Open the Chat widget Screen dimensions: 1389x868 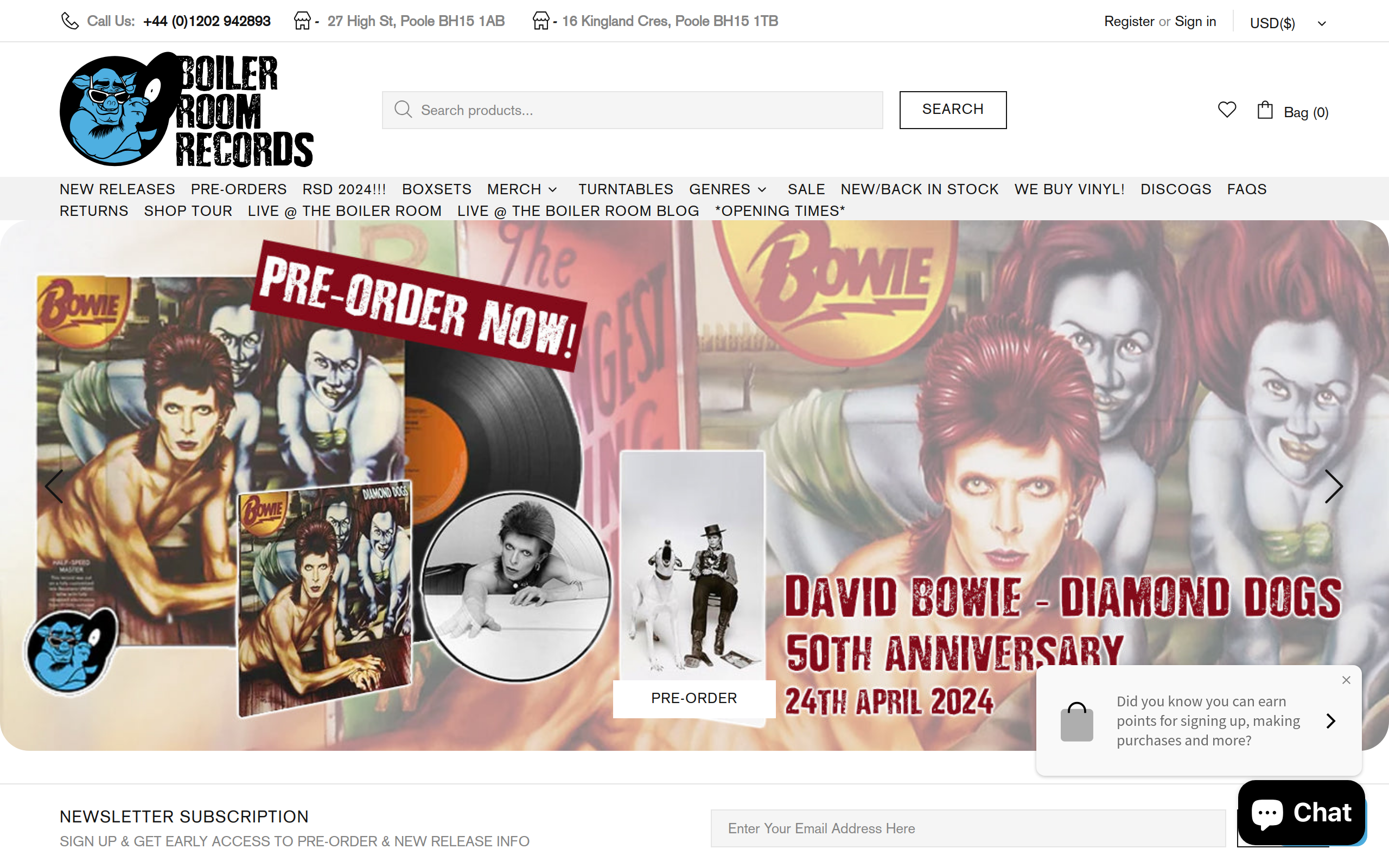1301,812
